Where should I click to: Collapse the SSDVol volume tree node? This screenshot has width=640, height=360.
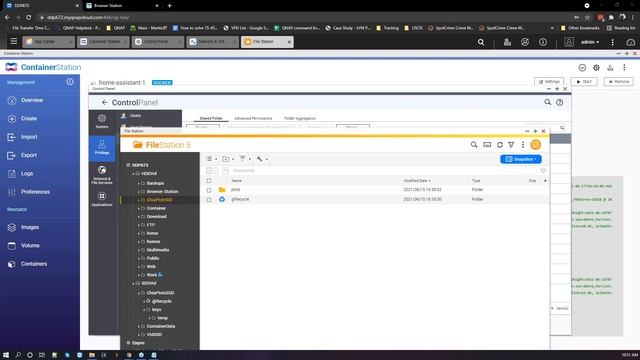133,283
